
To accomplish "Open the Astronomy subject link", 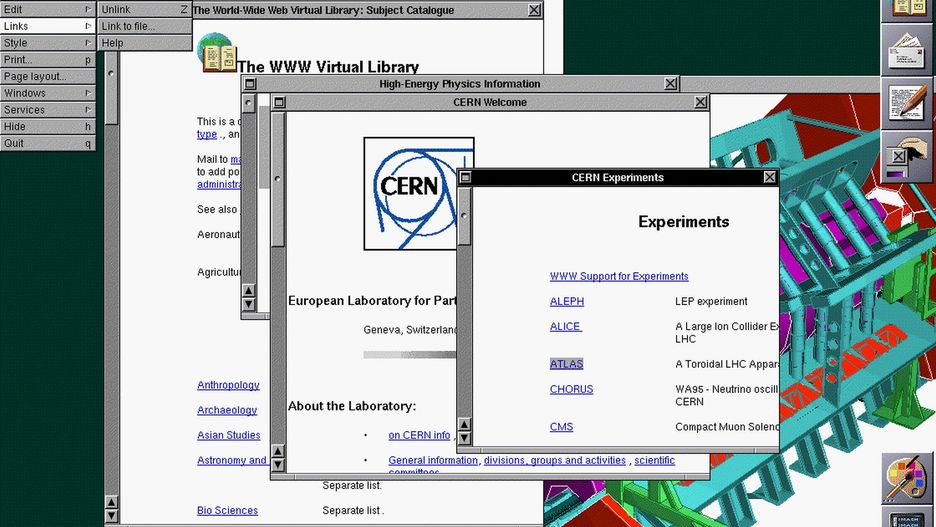I will coord(232,460).
